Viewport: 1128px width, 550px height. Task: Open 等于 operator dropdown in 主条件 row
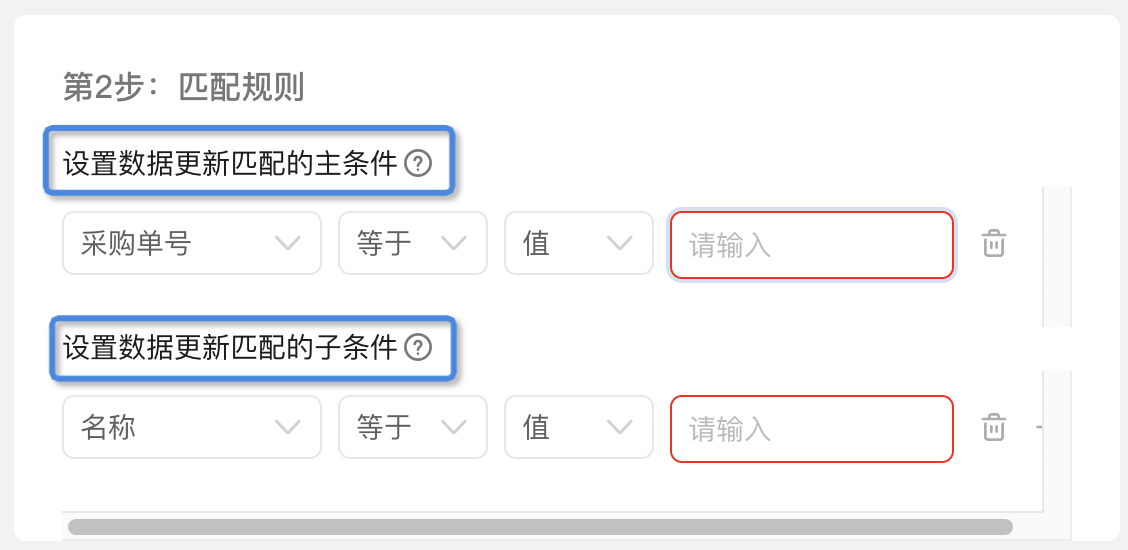coord(413,243)
